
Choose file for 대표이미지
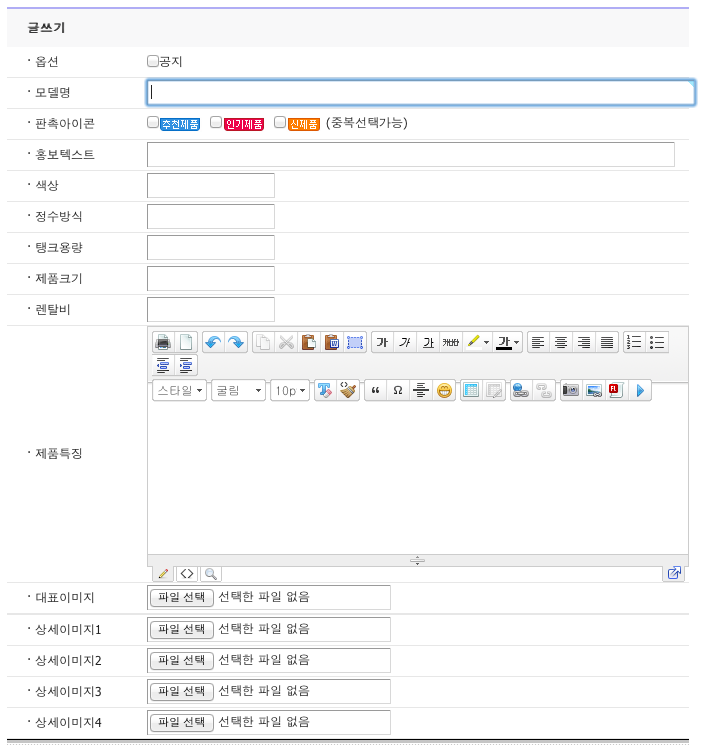click(181, 598)
